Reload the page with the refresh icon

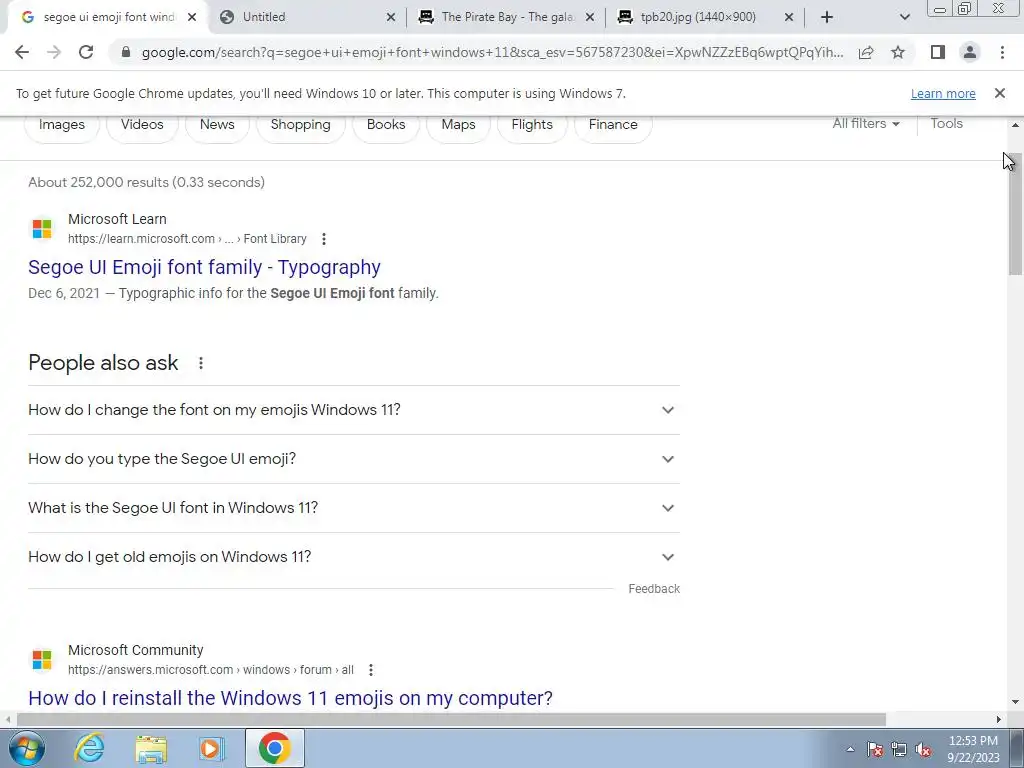[x=86, y=52]
